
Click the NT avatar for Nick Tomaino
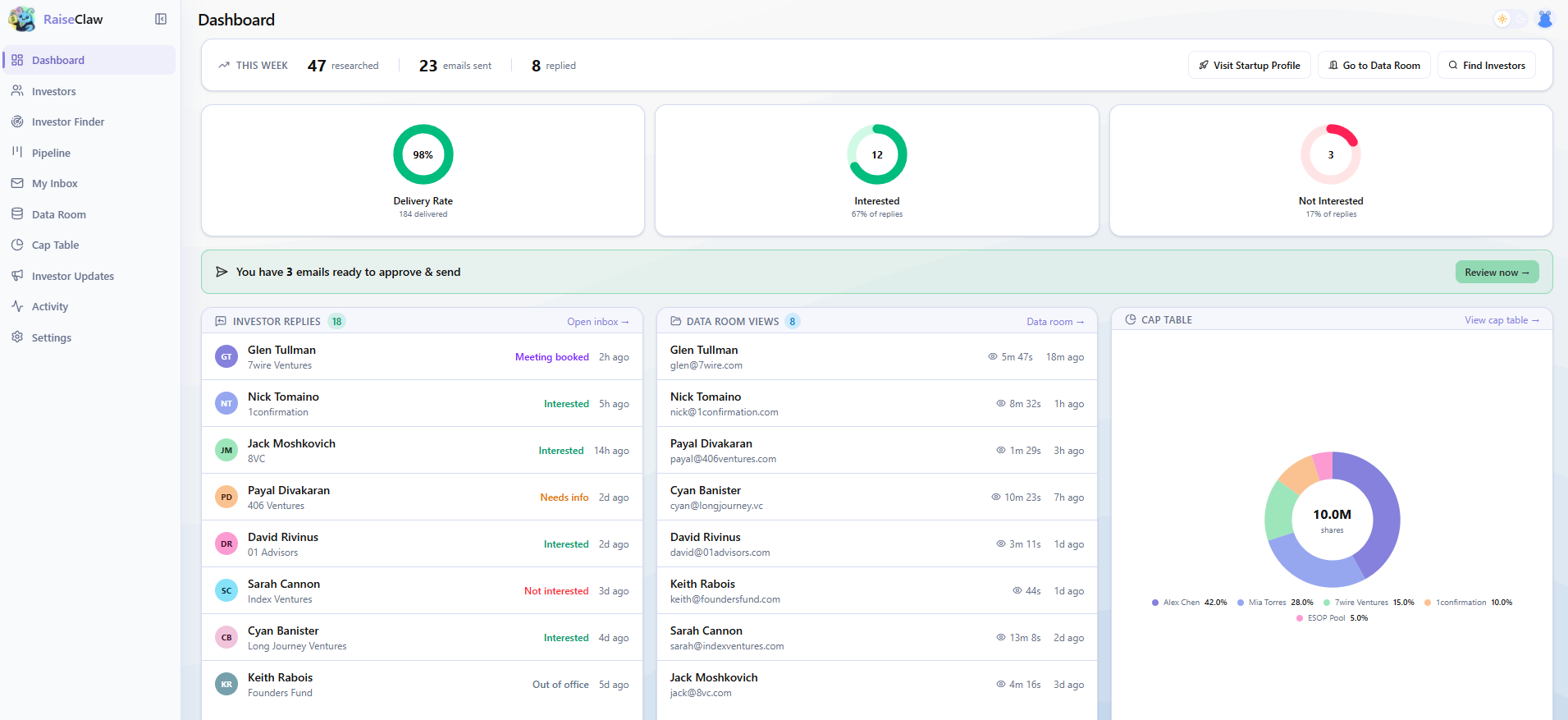coord(226,403)
